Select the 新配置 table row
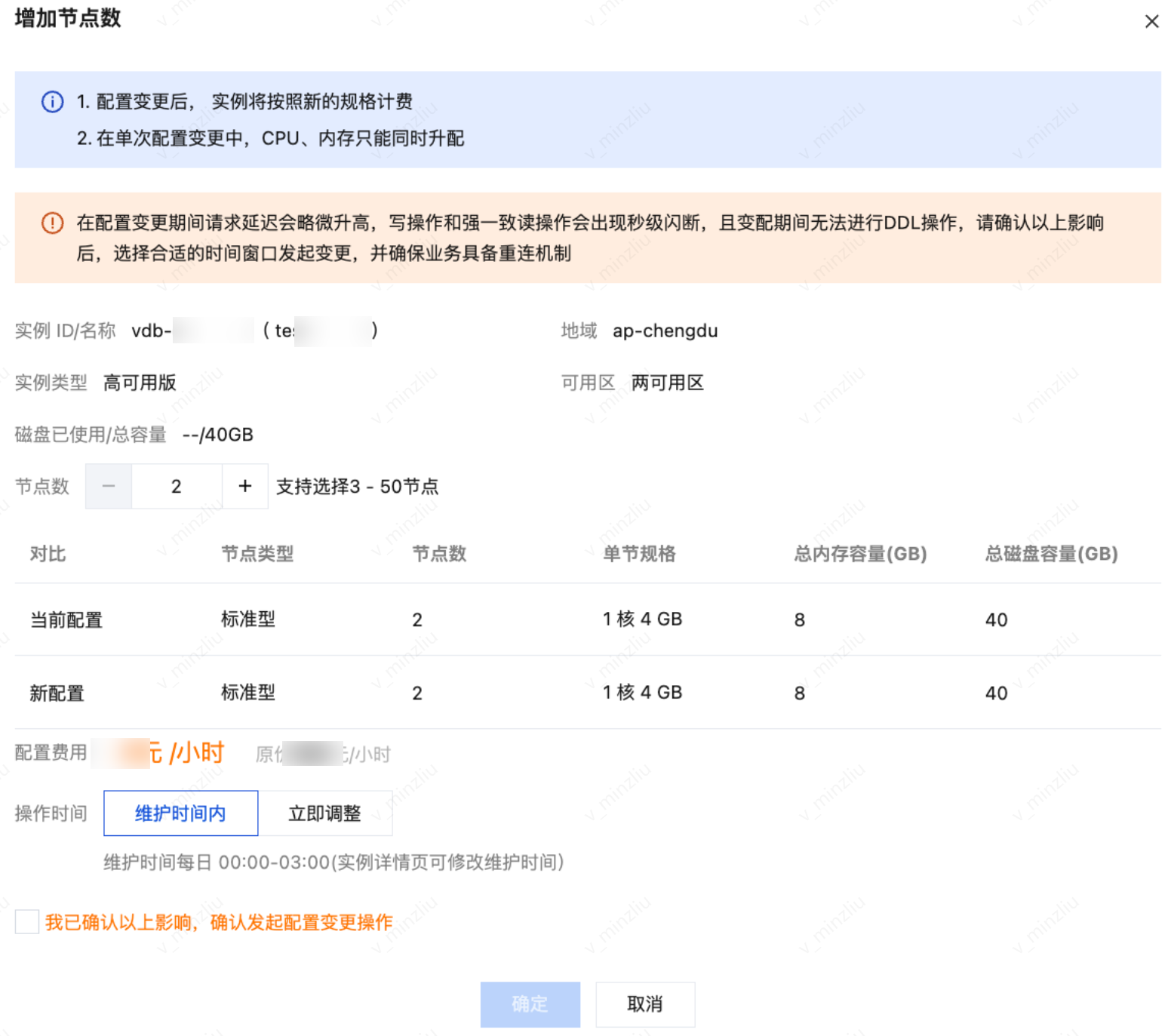The image size is (1168, 1036). [57, 693]
